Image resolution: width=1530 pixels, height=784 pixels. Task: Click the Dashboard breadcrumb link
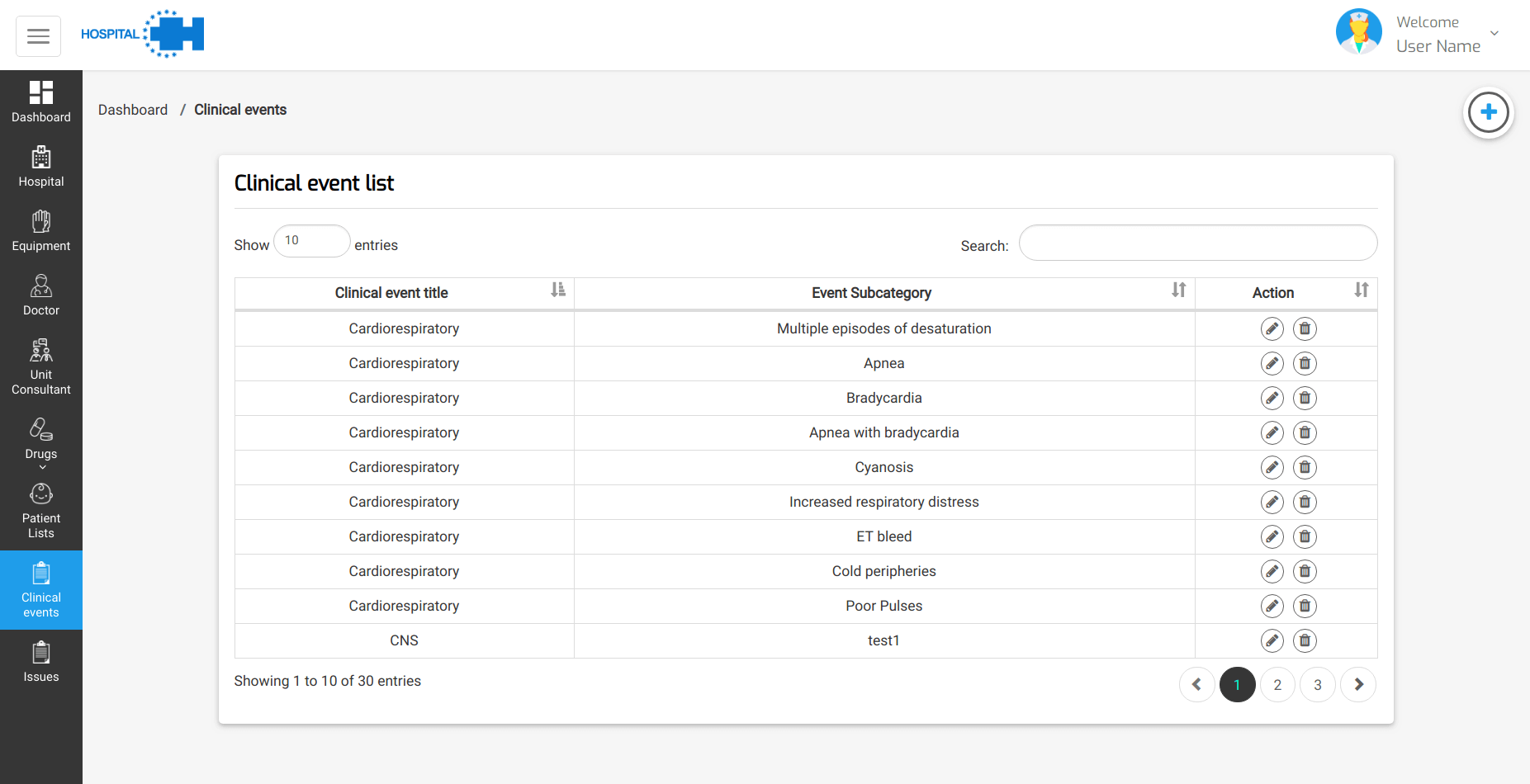pyautogui.click(x=133, y=110)
